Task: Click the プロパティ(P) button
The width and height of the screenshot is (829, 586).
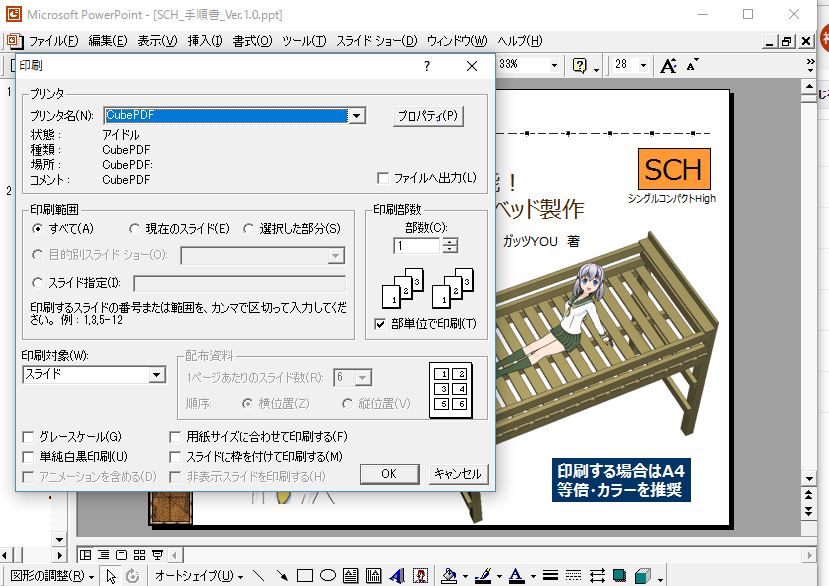Action: [x=428, y=116]
